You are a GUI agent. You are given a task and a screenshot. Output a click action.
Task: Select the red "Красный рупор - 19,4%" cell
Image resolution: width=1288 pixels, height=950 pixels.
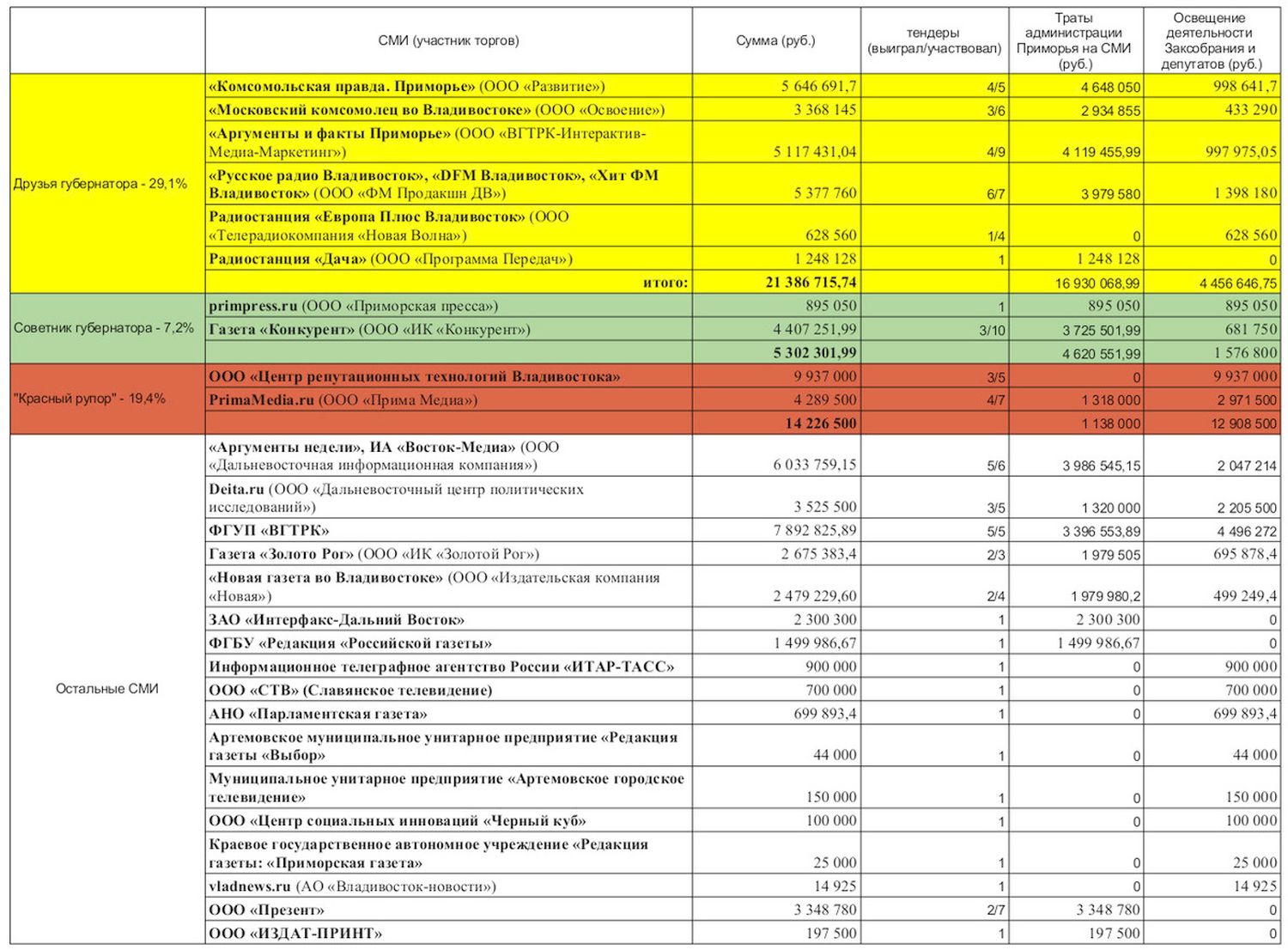pos(89,399)
